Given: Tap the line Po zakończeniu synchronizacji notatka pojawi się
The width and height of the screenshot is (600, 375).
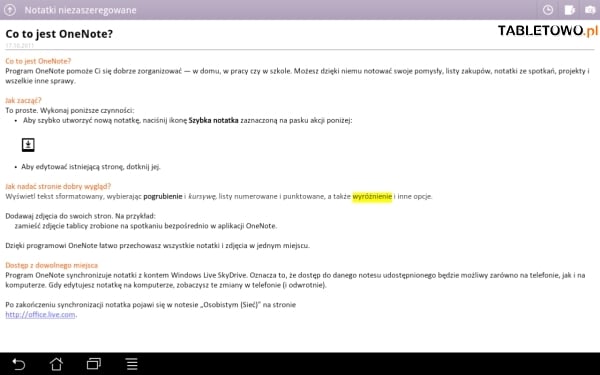Looking at the screenshot, I should tap(151, 305).
